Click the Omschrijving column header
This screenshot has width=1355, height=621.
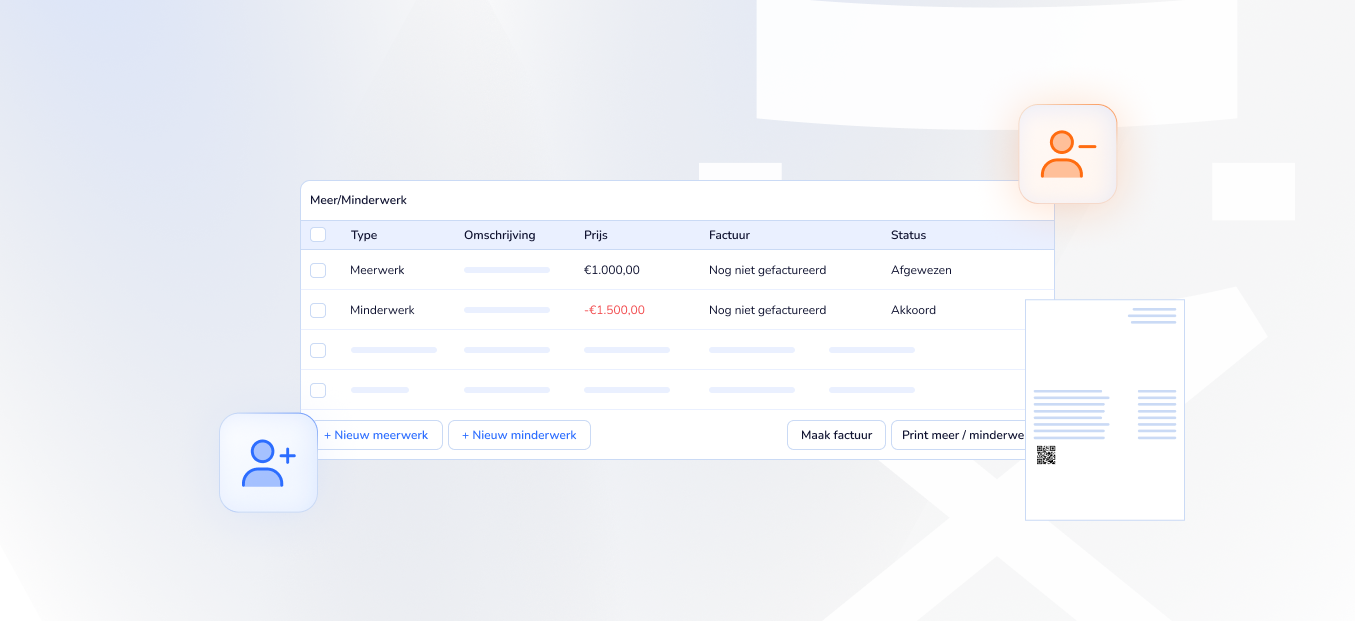pos(500,235)
